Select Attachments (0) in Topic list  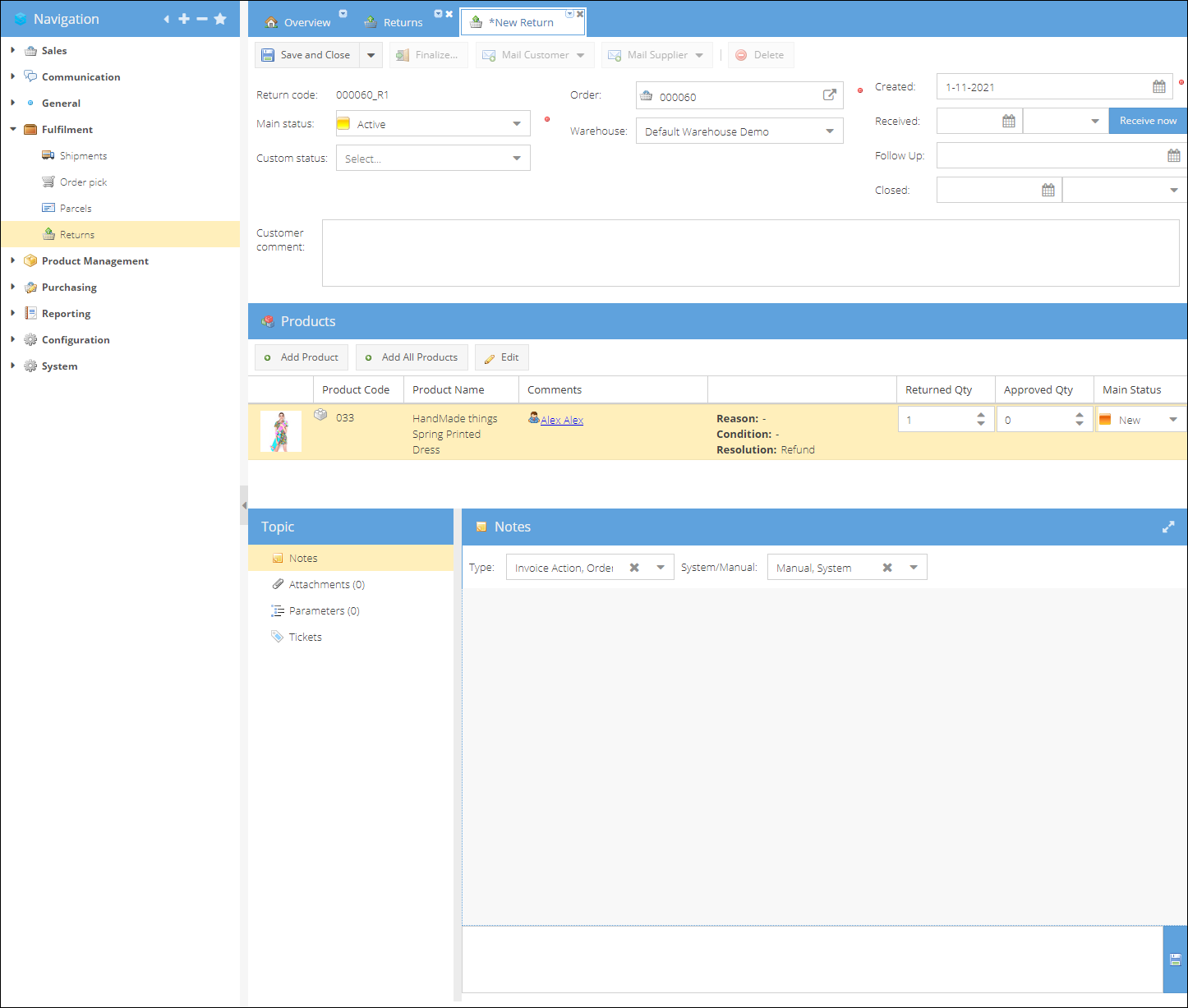point(326,585)
